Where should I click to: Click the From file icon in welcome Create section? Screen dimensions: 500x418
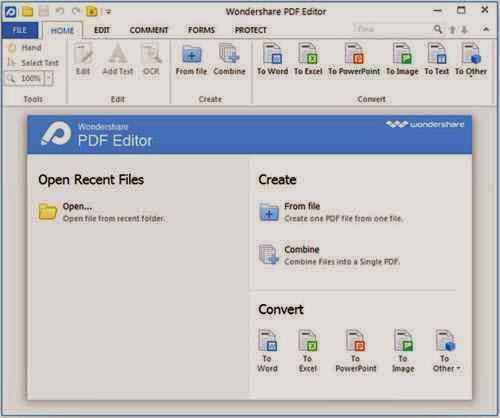[x=269, y=212]
